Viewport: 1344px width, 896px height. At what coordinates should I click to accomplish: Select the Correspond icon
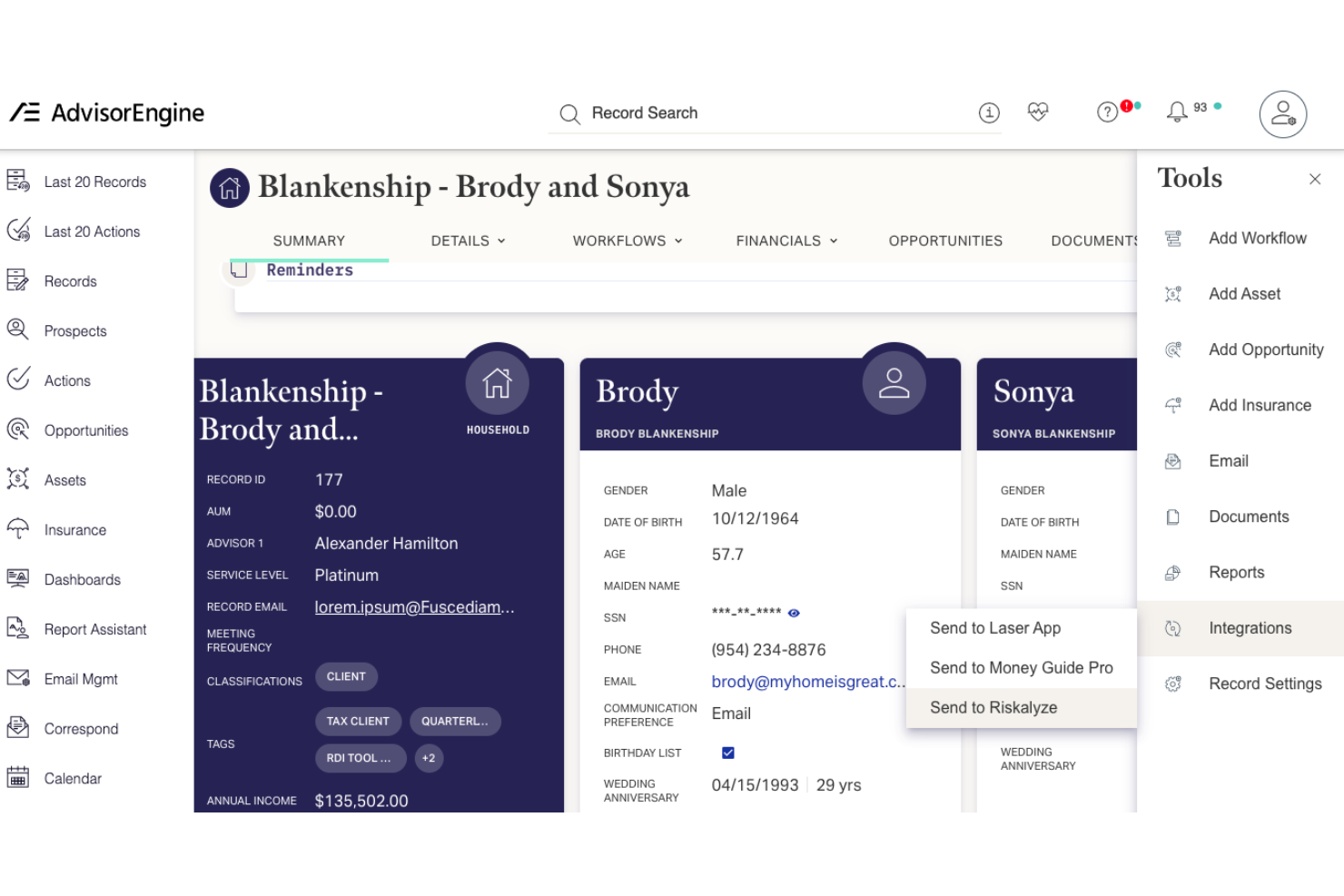tap(18, 728)
